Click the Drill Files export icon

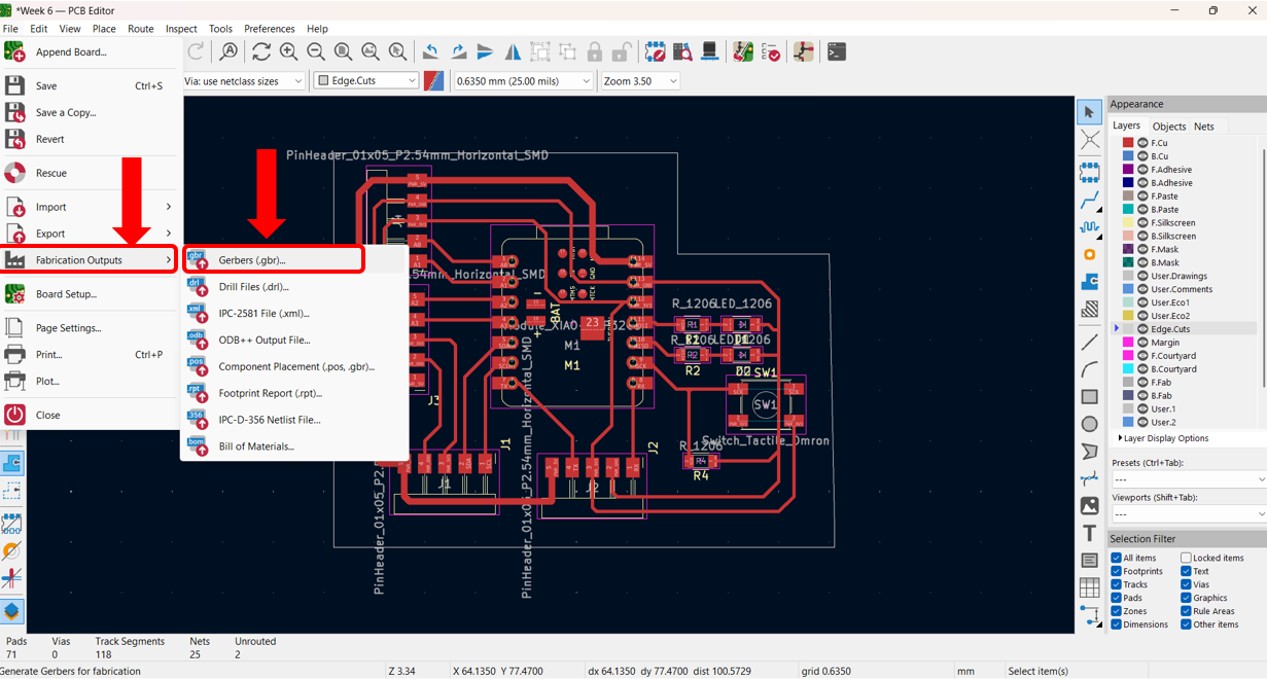pos(197,287)
